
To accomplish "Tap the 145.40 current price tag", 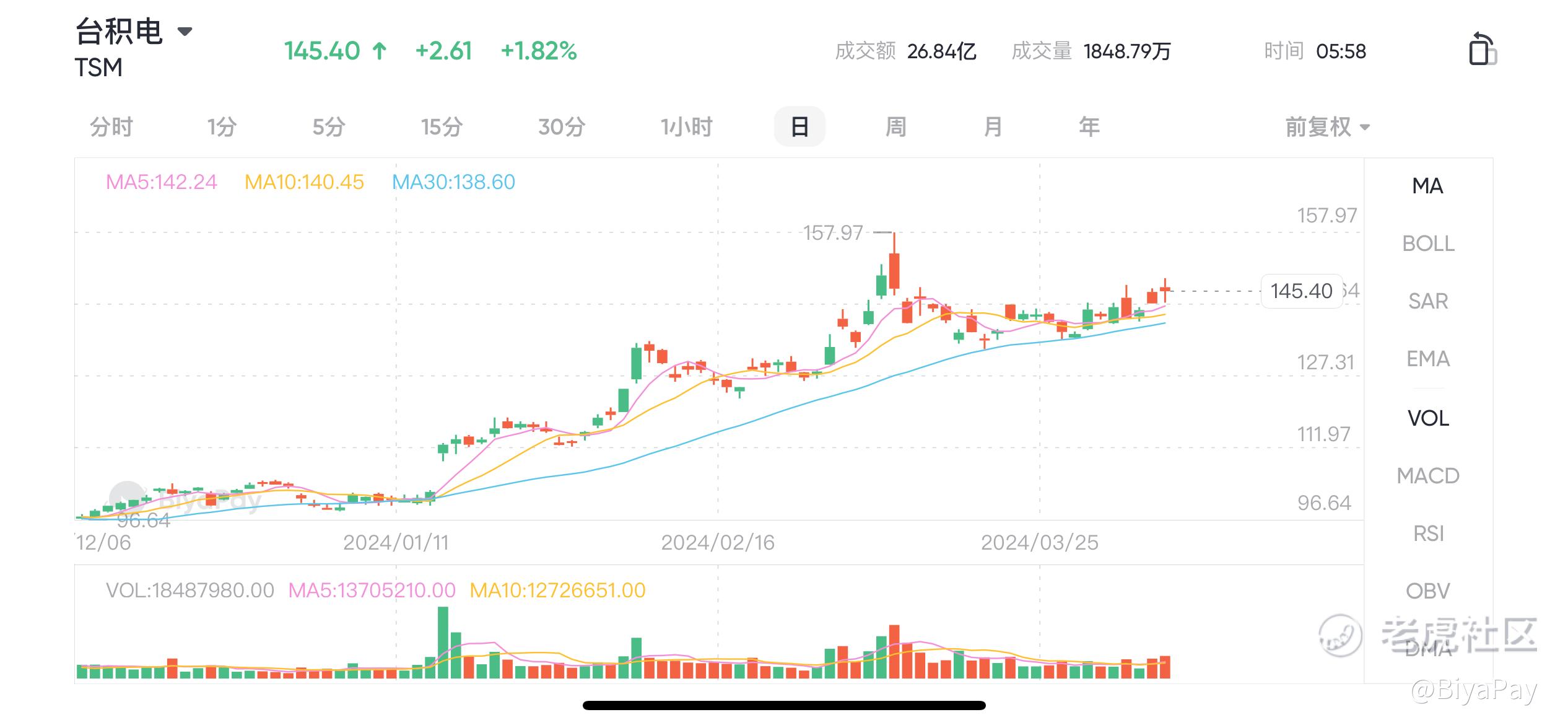I will pos(1302,291).
